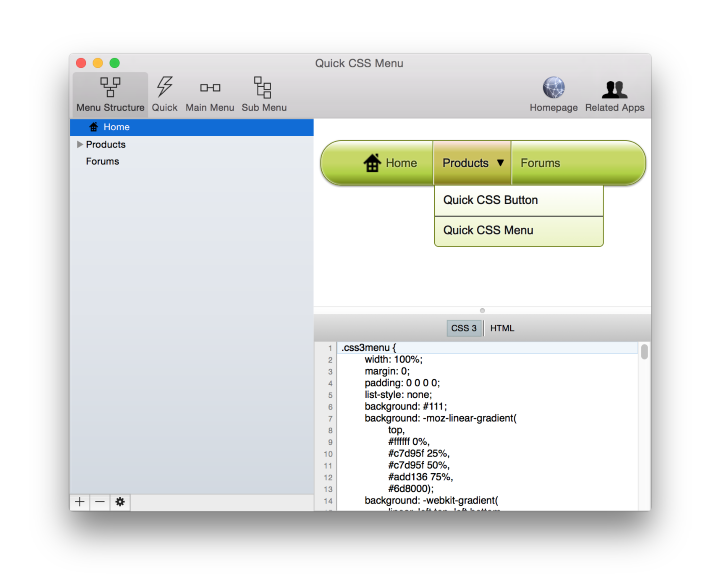Click the Related Apps icon

[614, 89]
